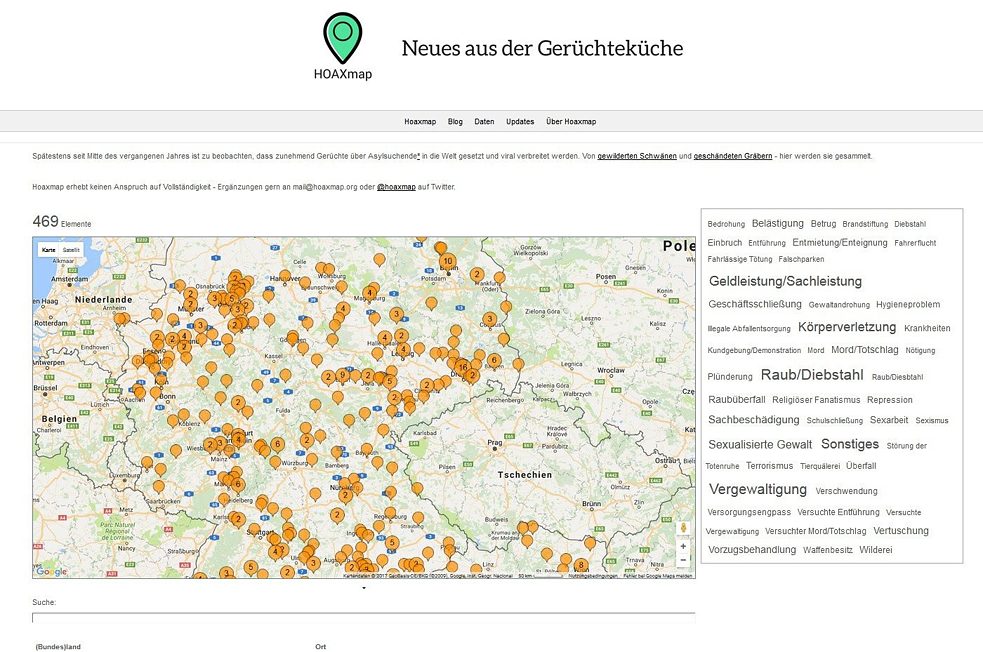
Task: Switch map to Satellit view
Action: click(71, 249)
